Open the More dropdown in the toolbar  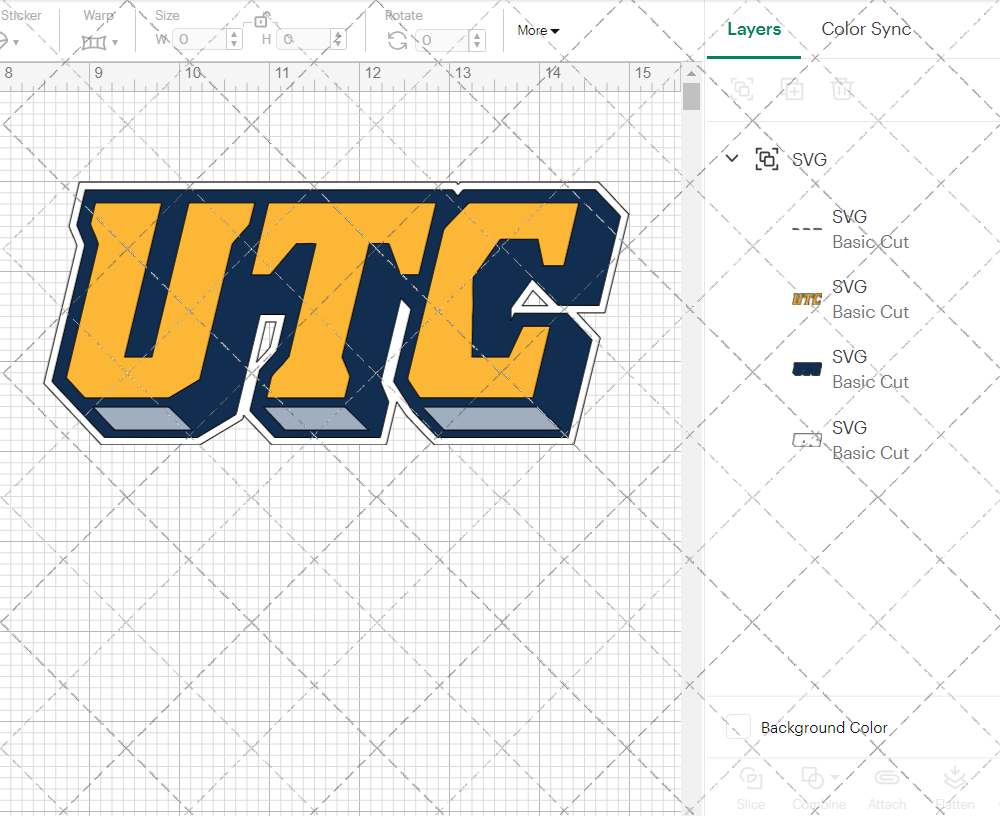[x=537, y=31]
